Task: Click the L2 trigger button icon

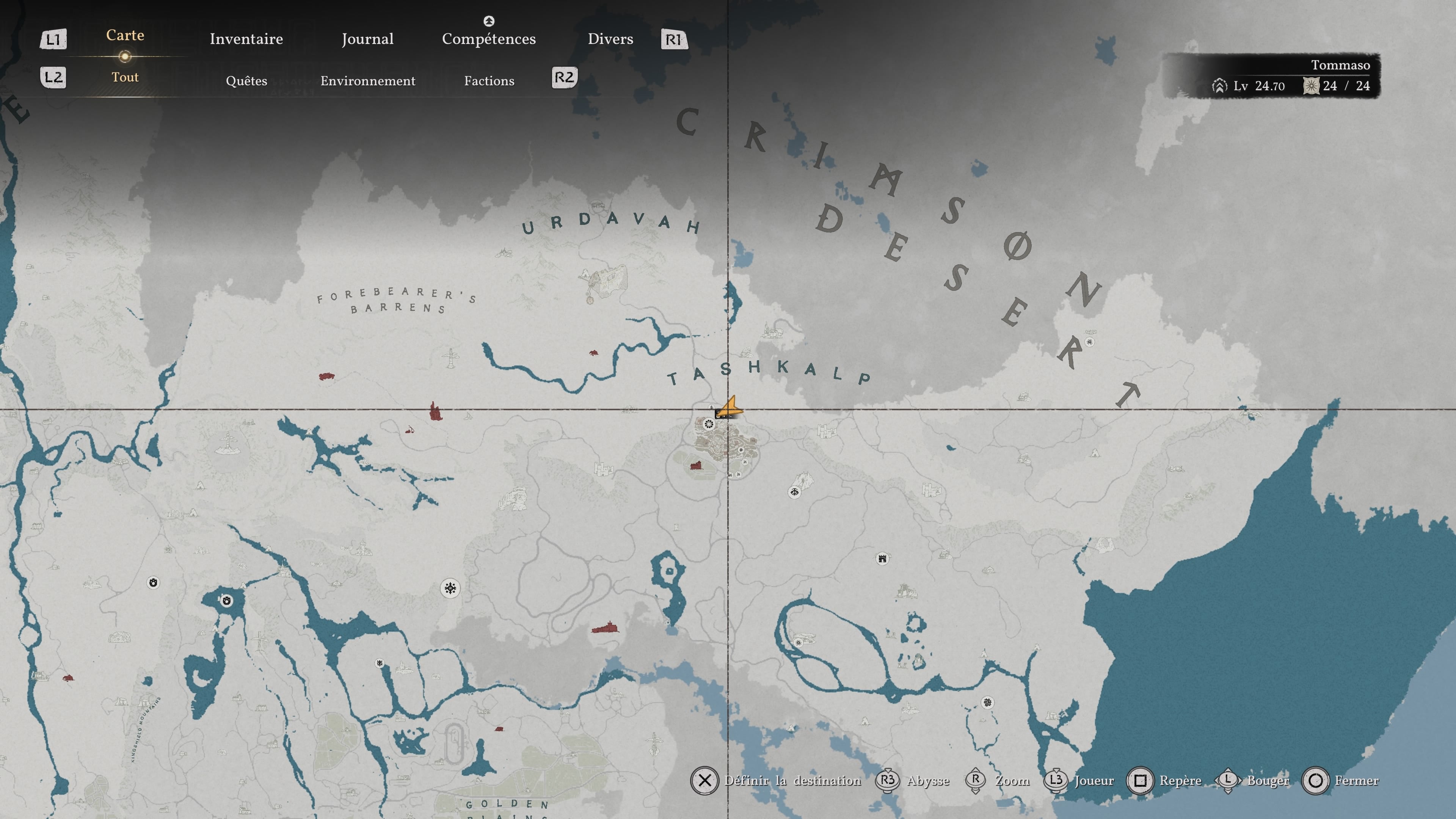Action: (53, 77)
